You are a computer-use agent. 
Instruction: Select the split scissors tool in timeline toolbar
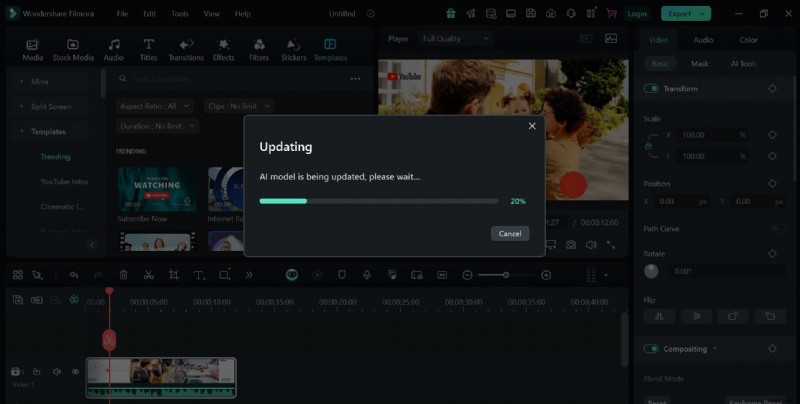coord(148,275)
